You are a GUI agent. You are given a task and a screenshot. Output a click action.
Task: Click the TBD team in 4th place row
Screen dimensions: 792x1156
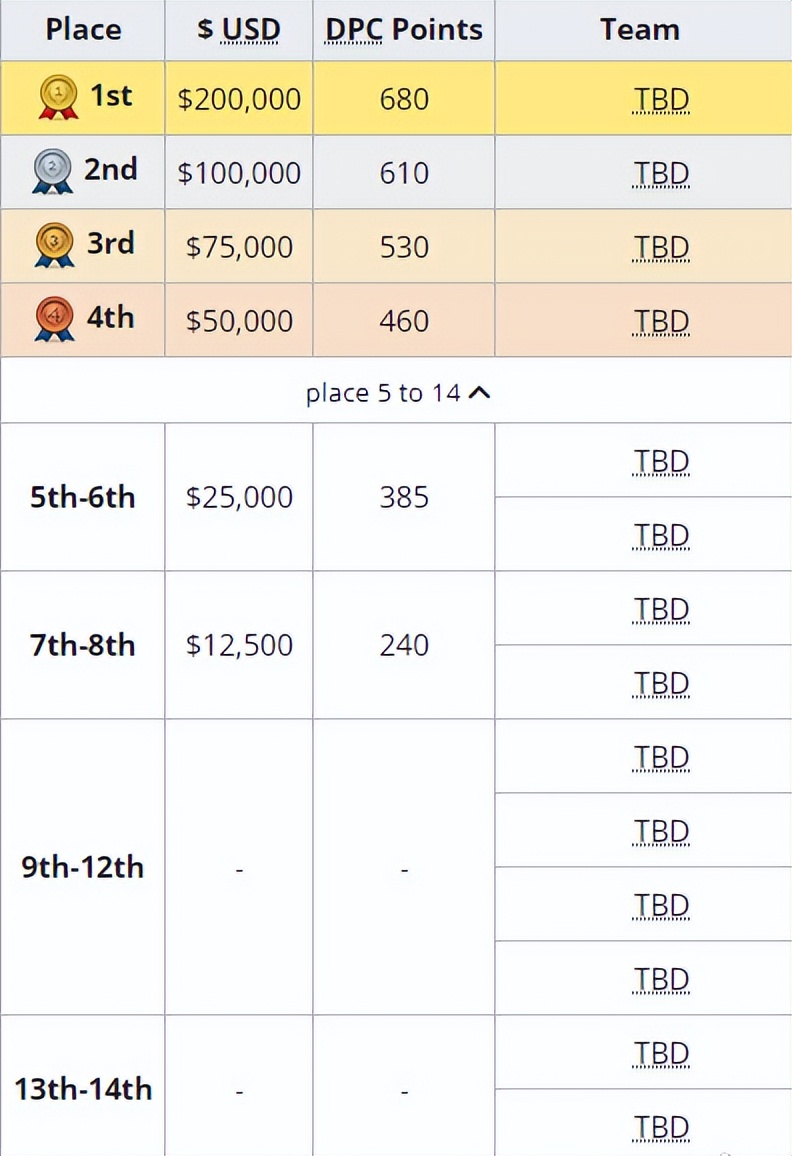click(x=661, y=321)
